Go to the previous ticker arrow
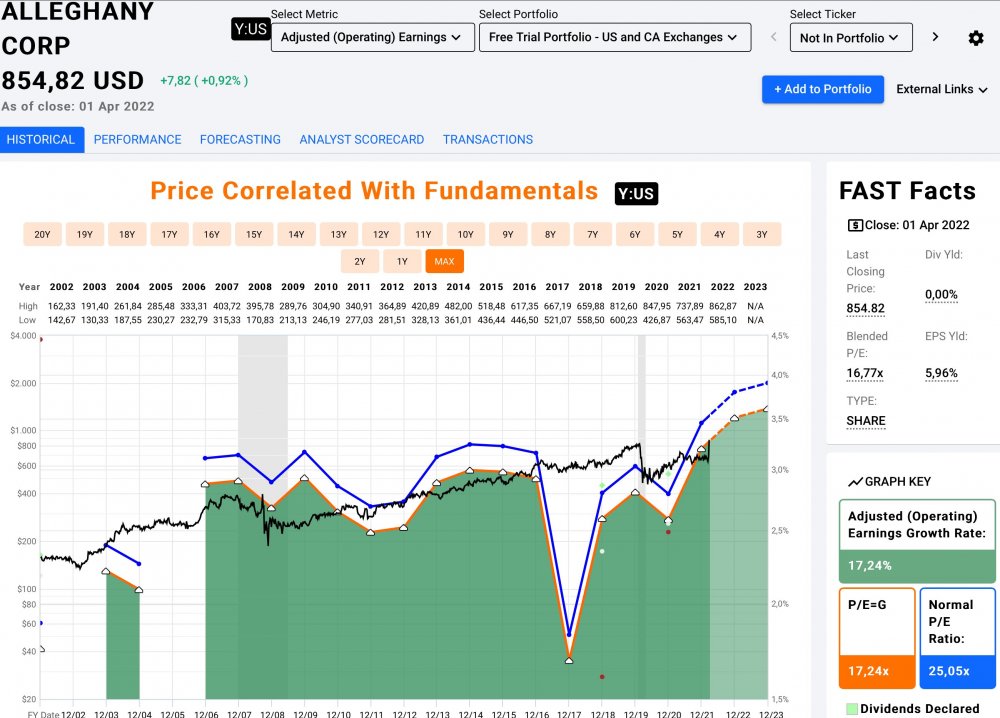 (773, 37)
